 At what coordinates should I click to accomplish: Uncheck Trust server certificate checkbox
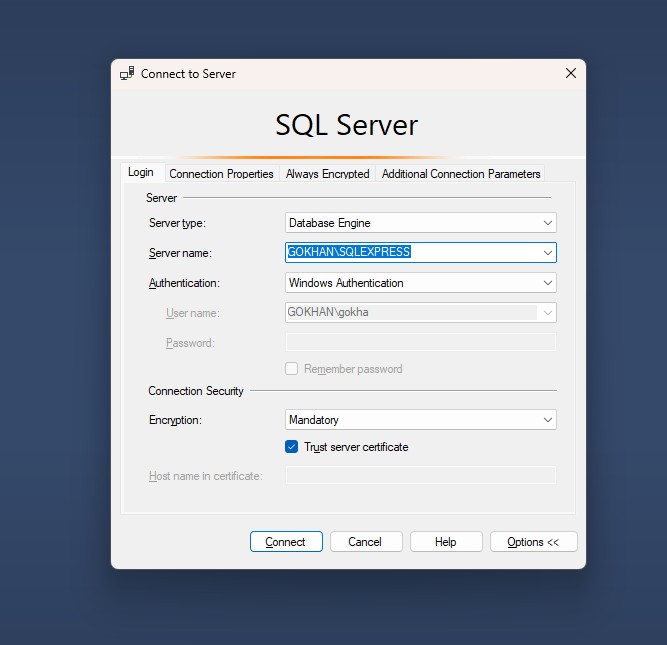(292, 447)
